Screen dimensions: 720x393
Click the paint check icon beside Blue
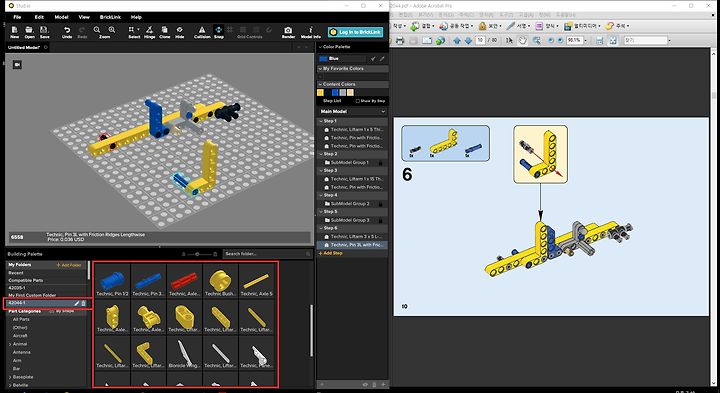tap(373, 59)
